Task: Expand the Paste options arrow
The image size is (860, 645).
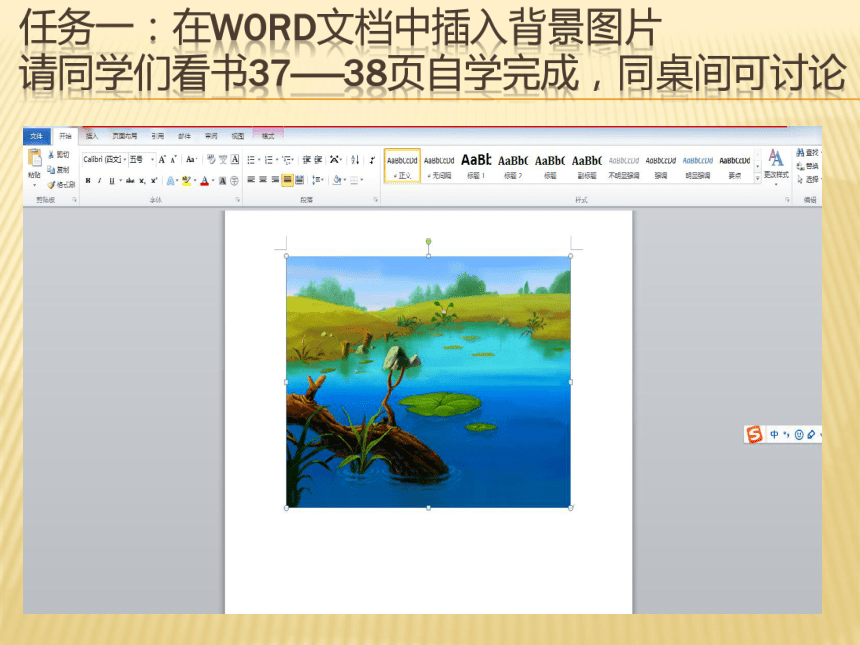Action: coord(35,185)
